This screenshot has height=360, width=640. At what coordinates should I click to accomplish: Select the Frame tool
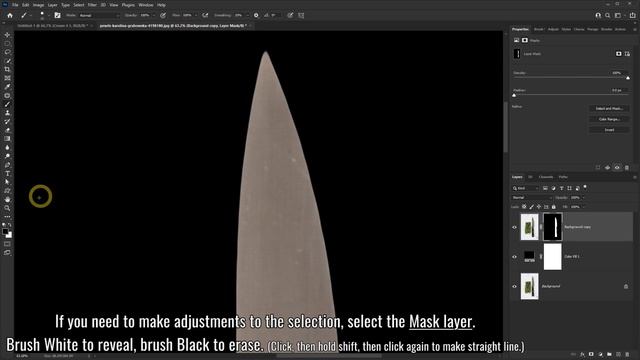[7, 78]
